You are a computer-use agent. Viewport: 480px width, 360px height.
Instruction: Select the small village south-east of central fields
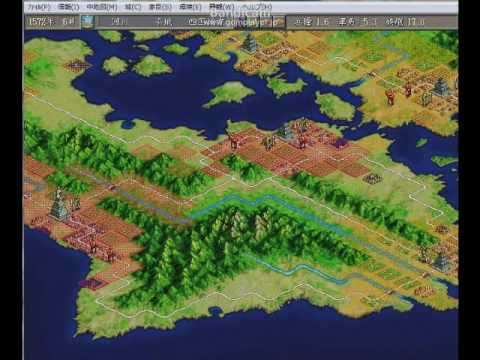pyautogui.click(x=372, y=179)
